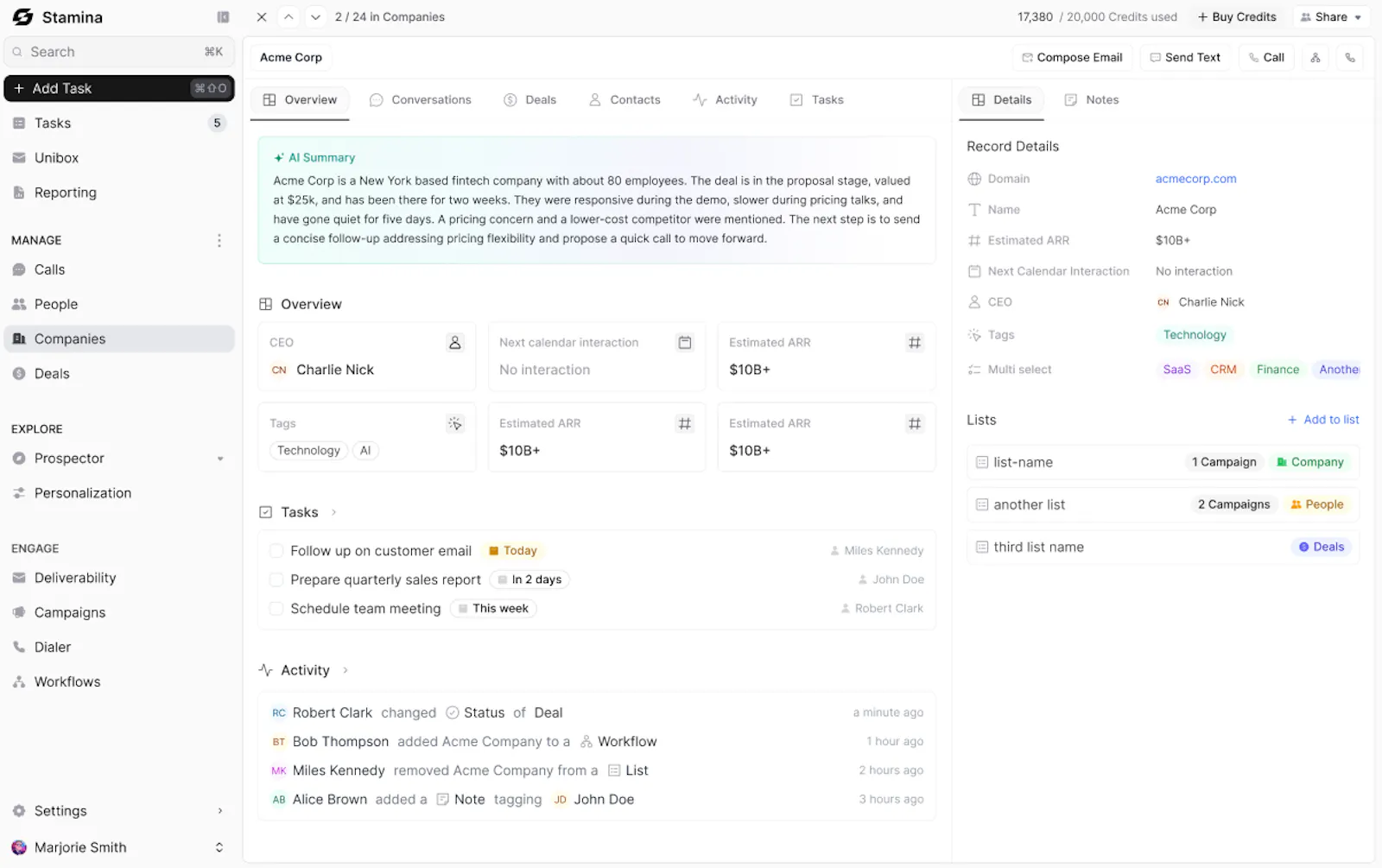Open Unibox in the sidebar
Screen dimensions: 1382x868
click(119, 158)
